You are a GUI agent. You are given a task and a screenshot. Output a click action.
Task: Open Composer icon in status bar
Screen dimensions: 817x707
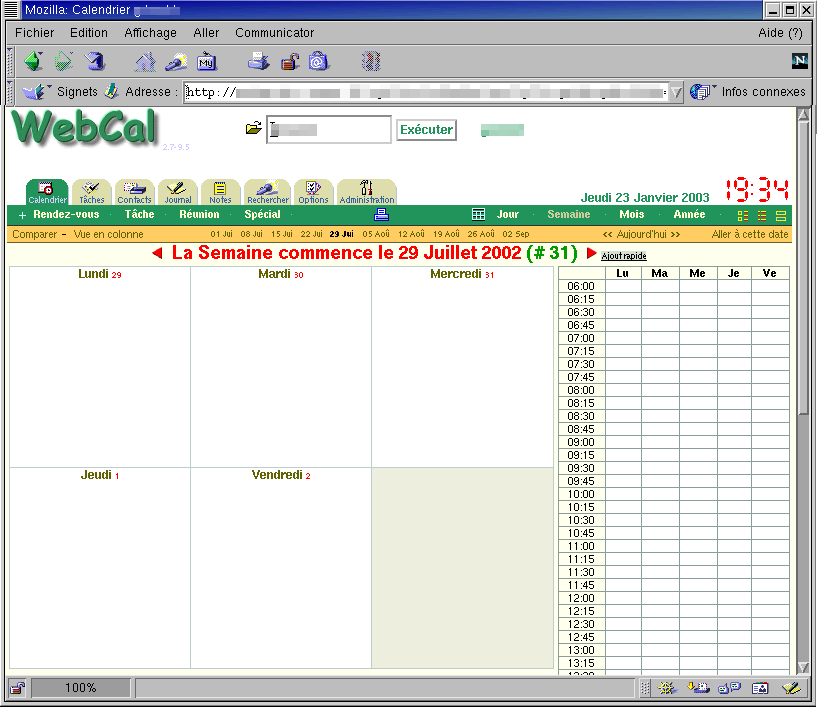791,688
